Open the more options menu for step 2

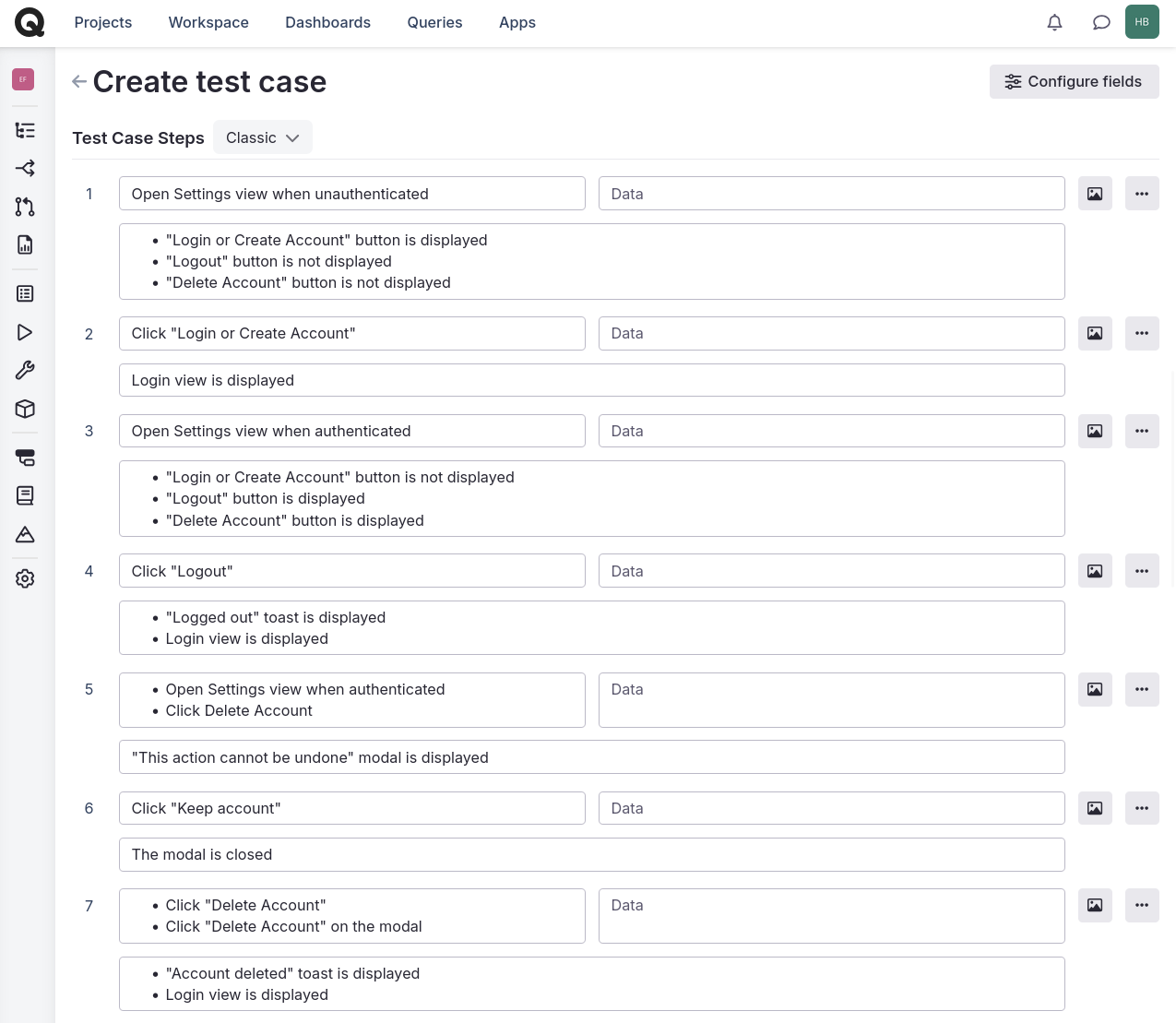1142,333
